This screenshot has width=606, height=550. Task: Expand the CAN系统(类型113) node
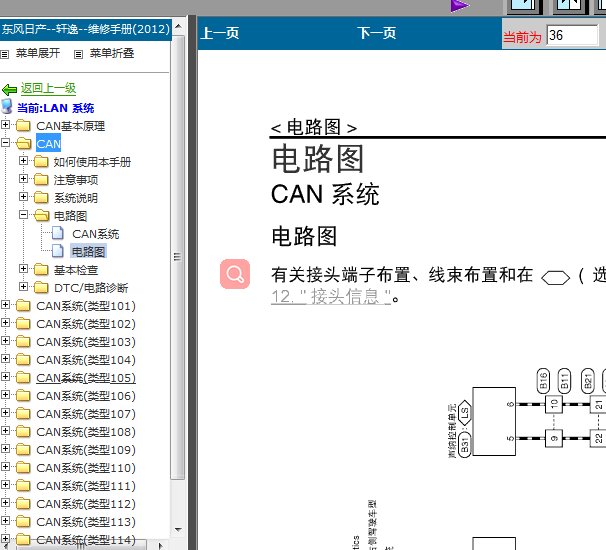click(5, 520)
